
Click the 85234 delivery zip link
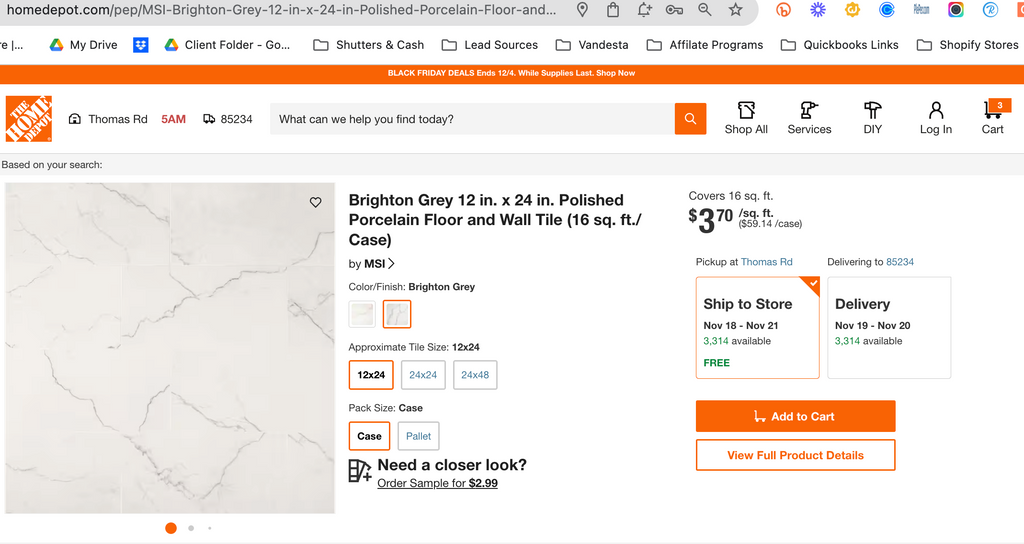click(900, 262)
